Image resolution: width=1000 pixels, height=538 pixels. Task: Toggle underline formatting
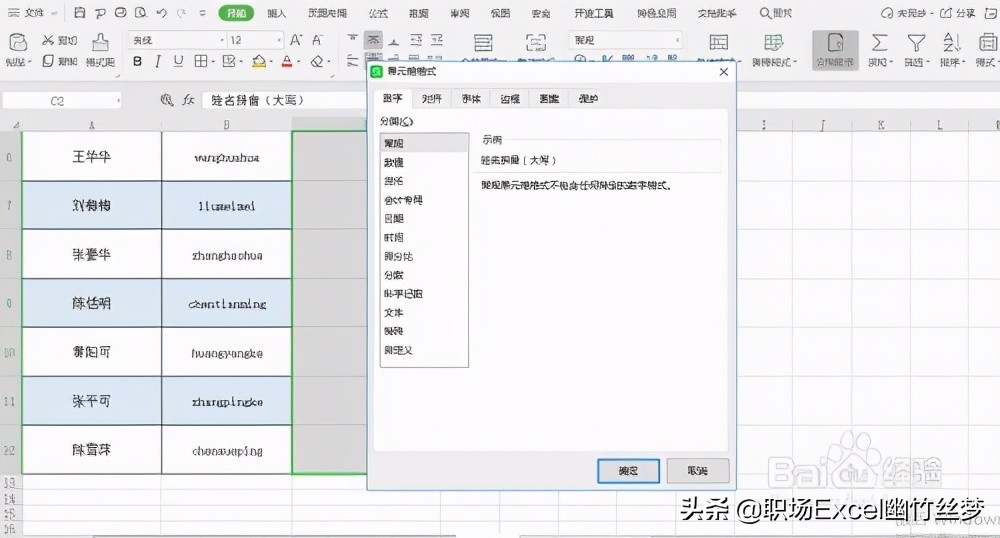(x=178, y=61)
